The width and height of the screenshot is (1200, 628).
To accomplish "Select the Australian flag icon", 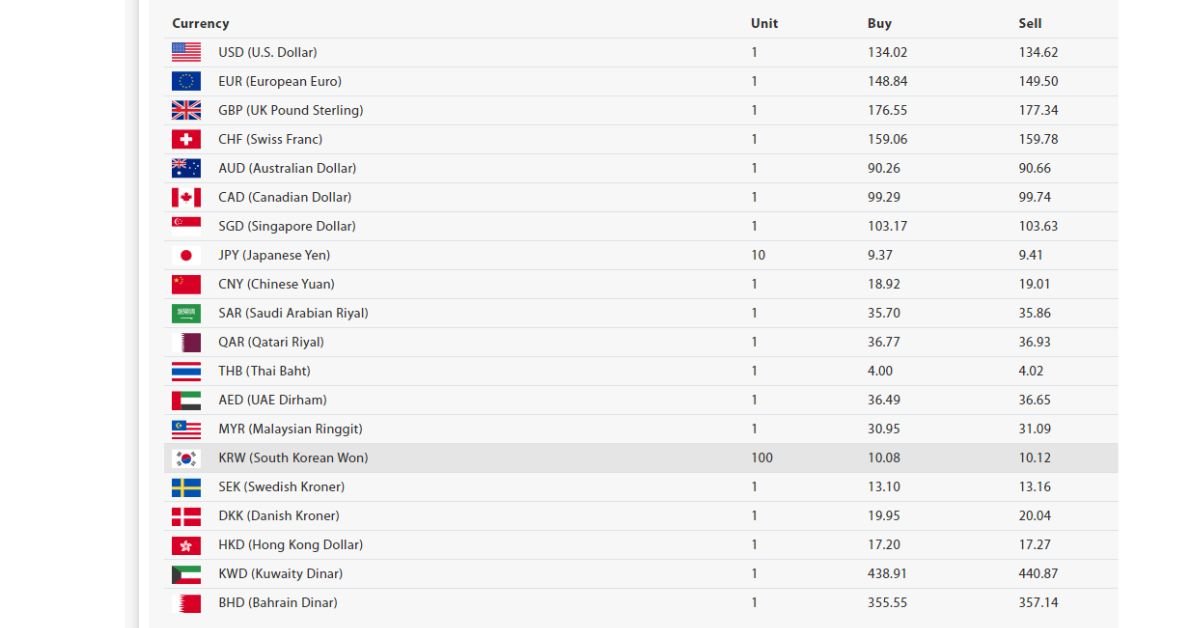I will point(186,168).
